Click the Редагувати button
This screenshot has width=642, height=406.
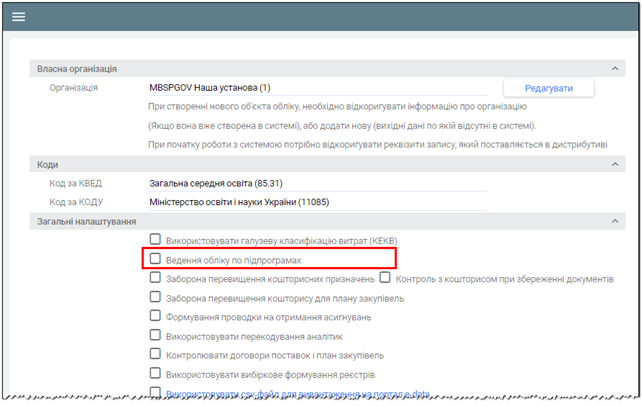point(549,89)
